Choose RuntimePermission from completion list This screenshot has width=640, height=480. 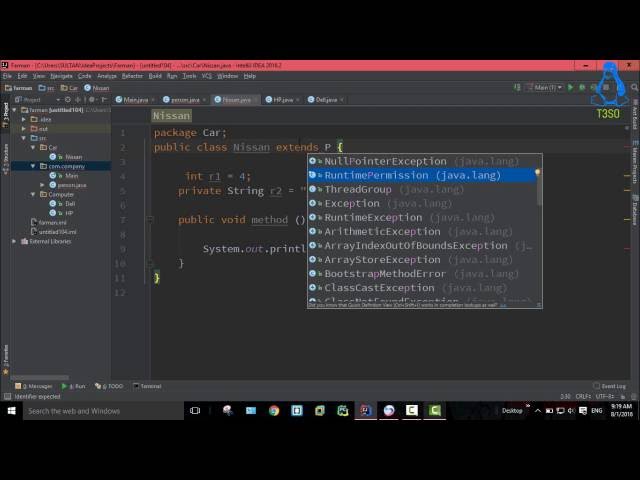tap(422, 175)
